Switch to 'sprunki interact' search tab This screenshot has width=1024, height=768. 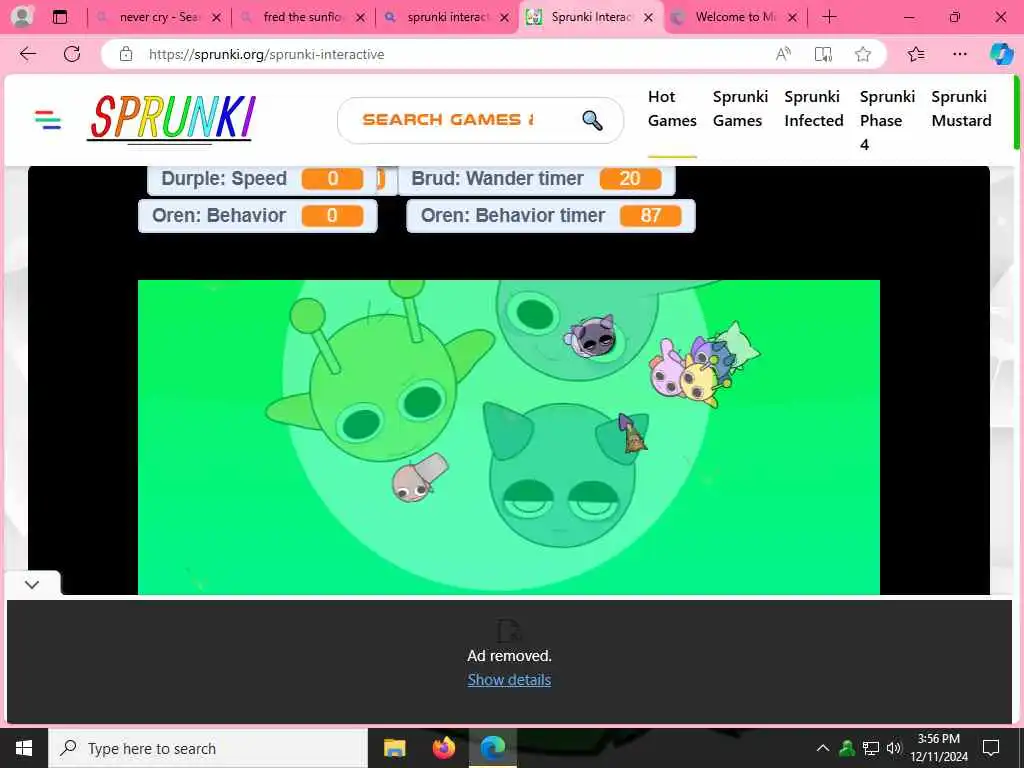[x=447, y=18]
